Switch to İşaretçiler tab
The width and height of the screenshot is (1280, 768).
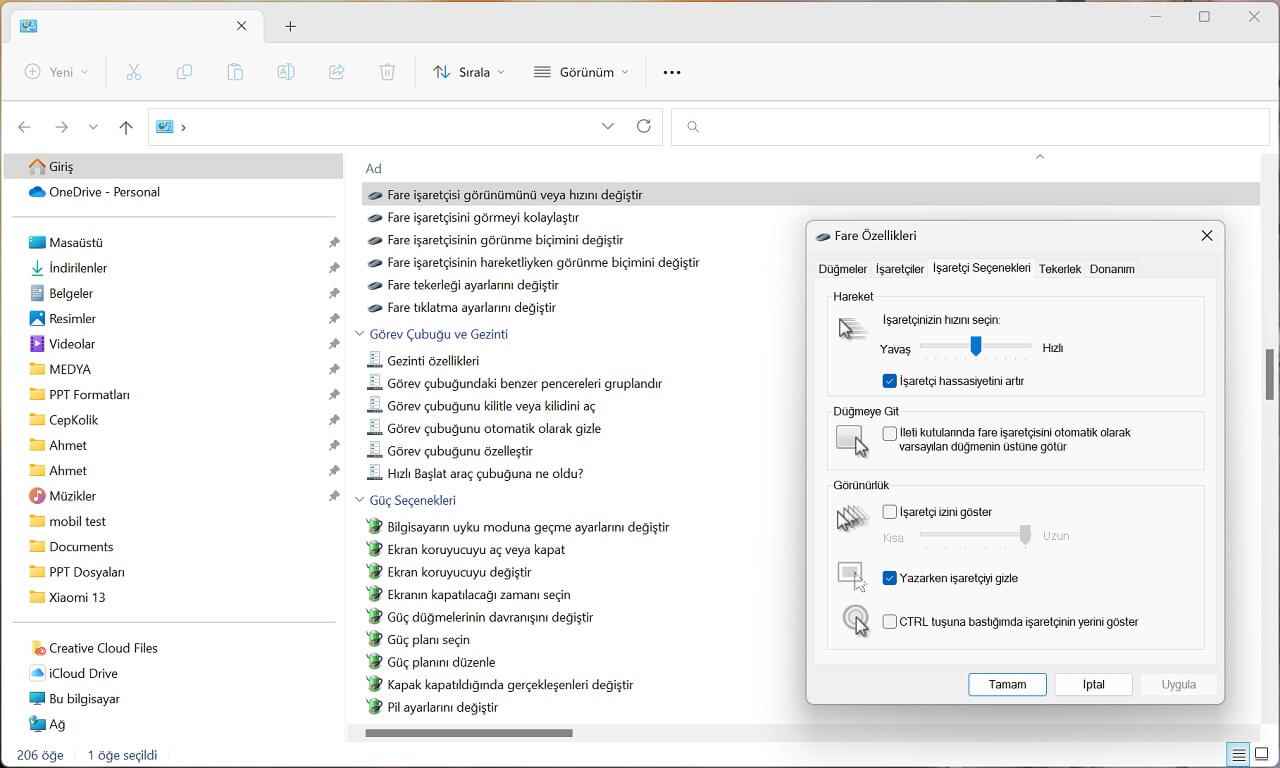tap(900, 269)
